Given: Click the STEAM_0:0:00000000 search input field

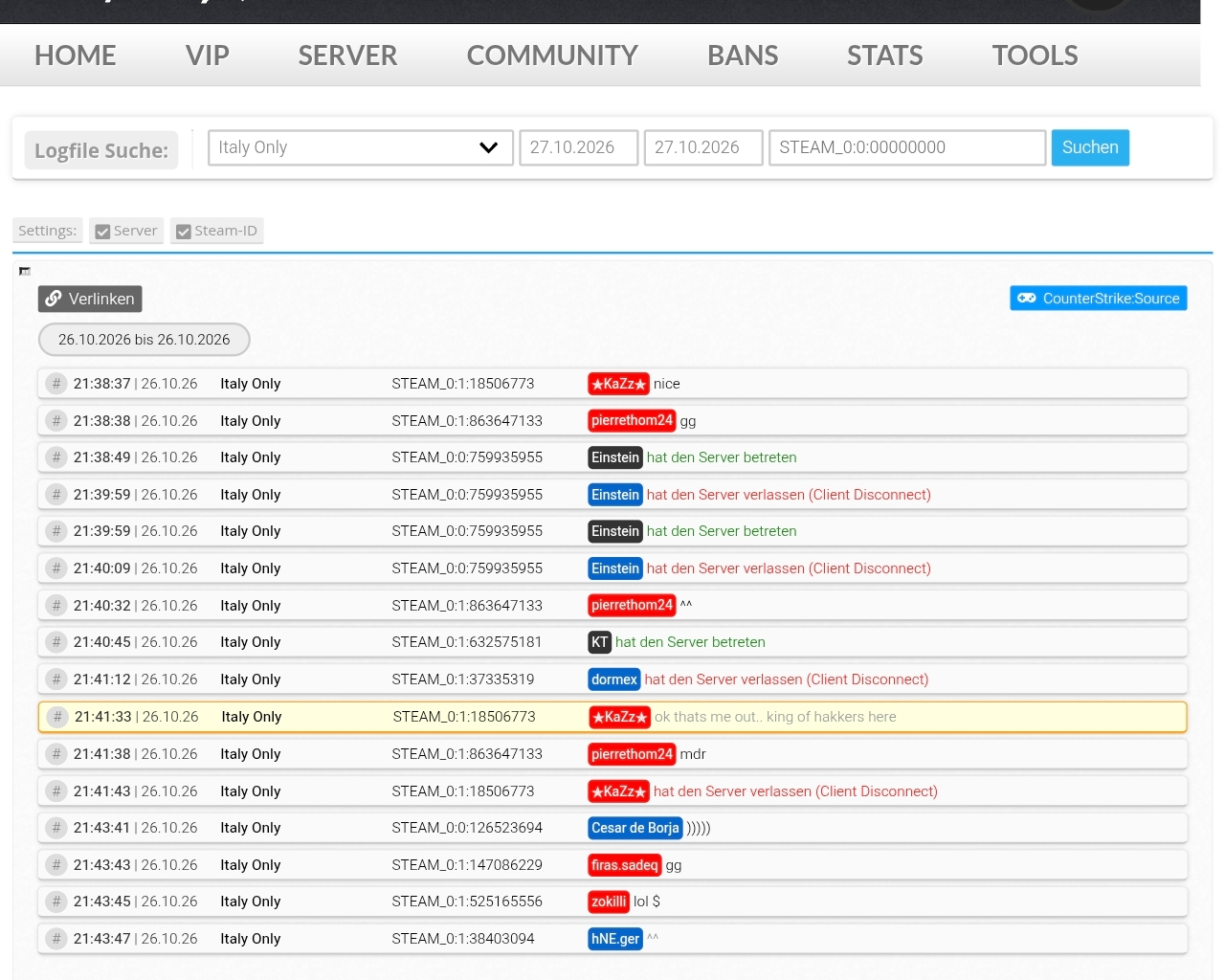Looking at the screenshot, I should (907, 147).
